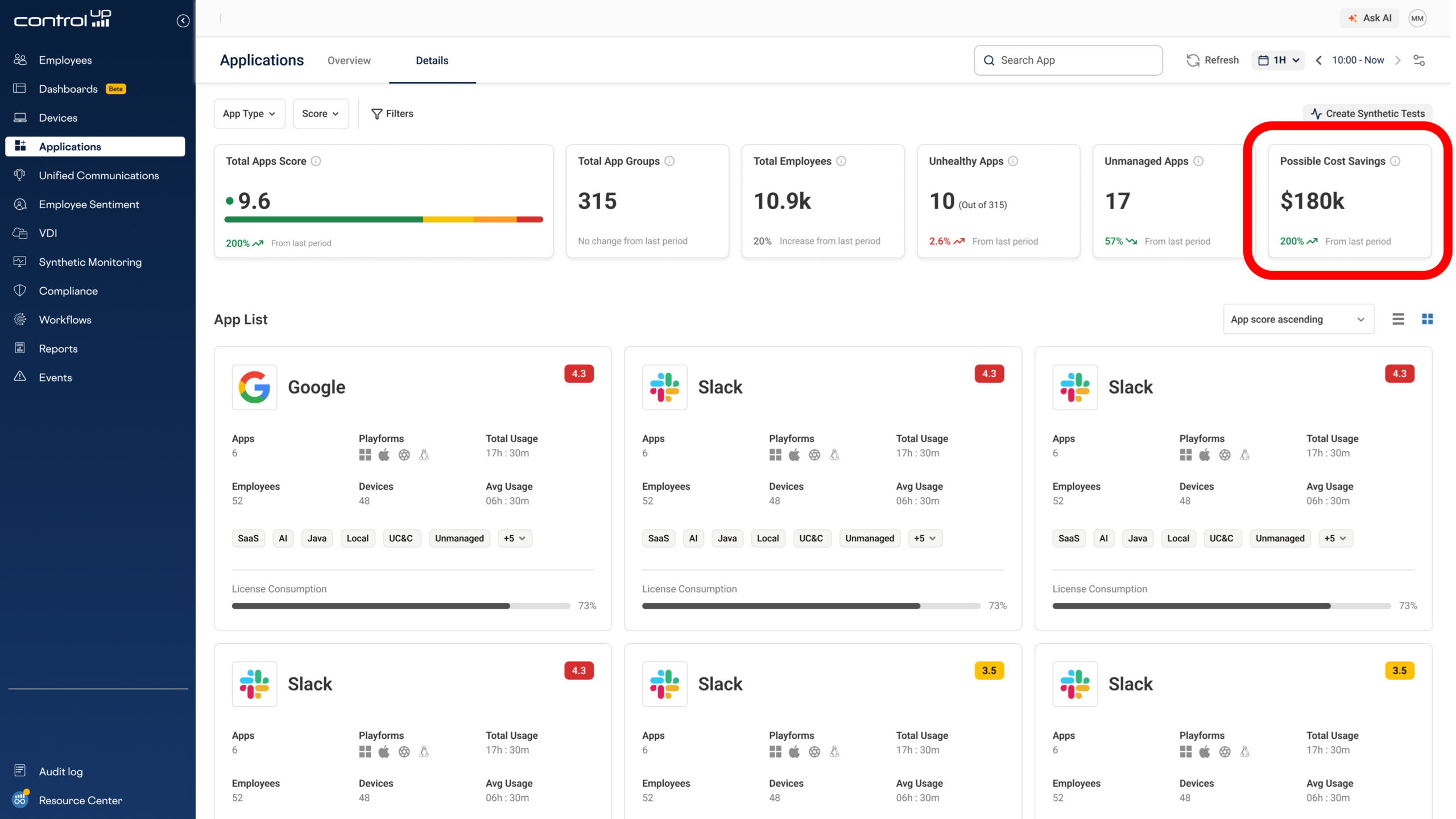The image size is (1456, 819).
Task: Open the info tooltip on Possible Cost Savings
Action: pos(1395,161)
